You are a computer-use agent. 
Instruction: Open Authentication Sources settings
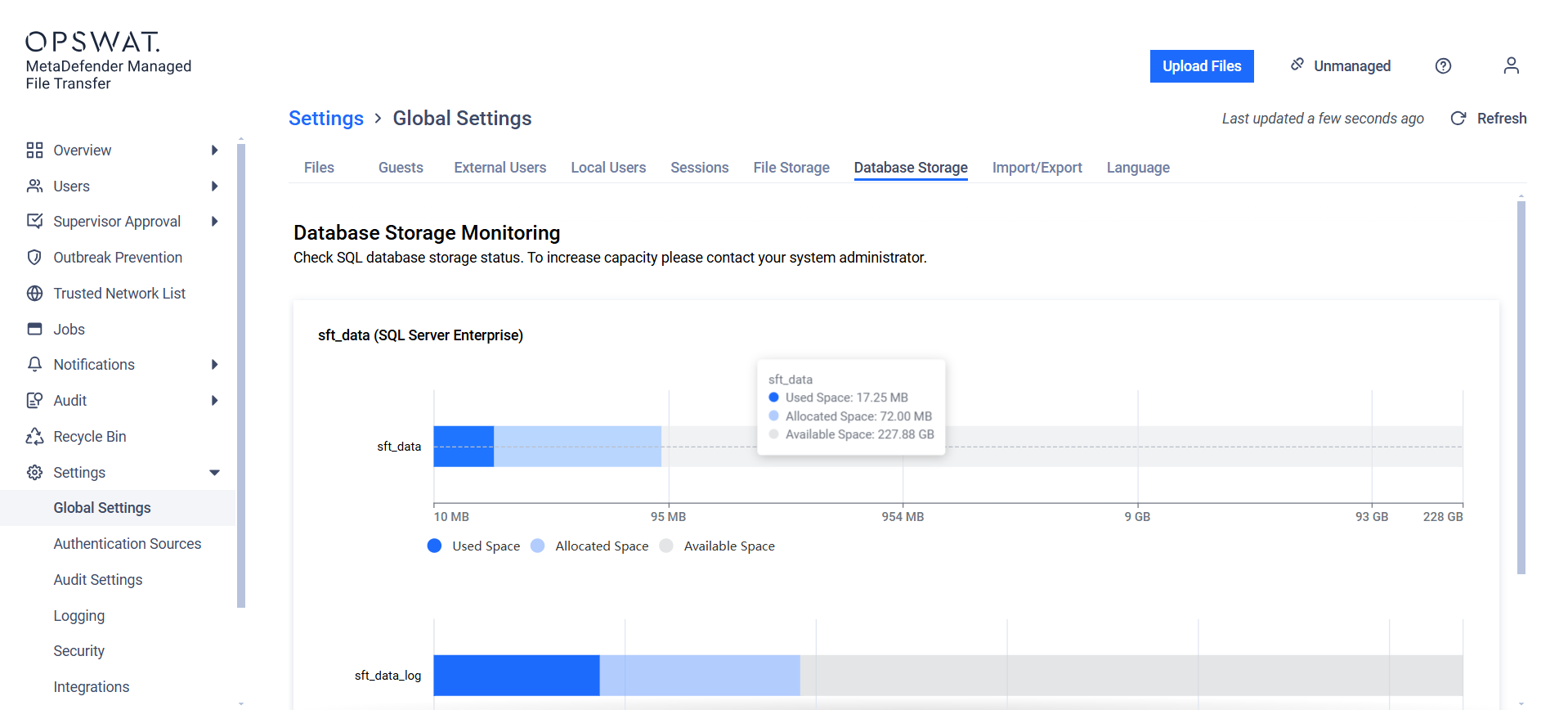(x=128, y=544)
